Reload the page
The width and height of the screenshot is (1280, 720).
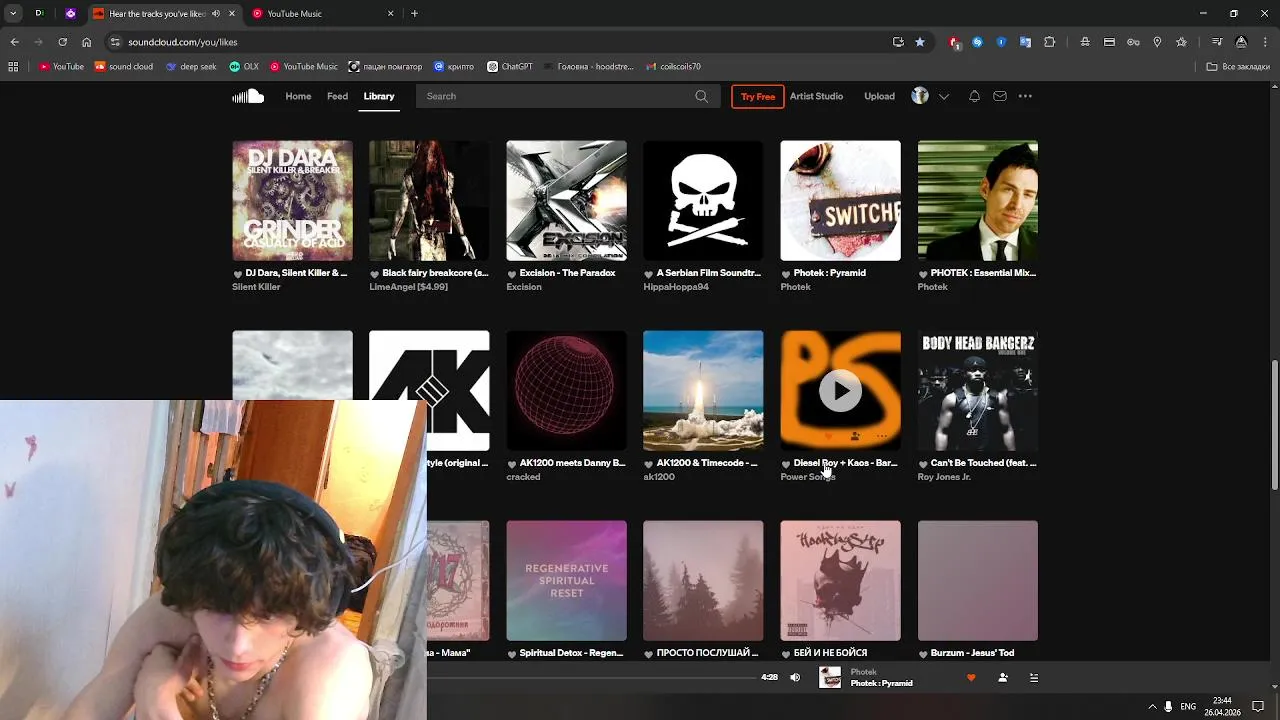point(62,42)
